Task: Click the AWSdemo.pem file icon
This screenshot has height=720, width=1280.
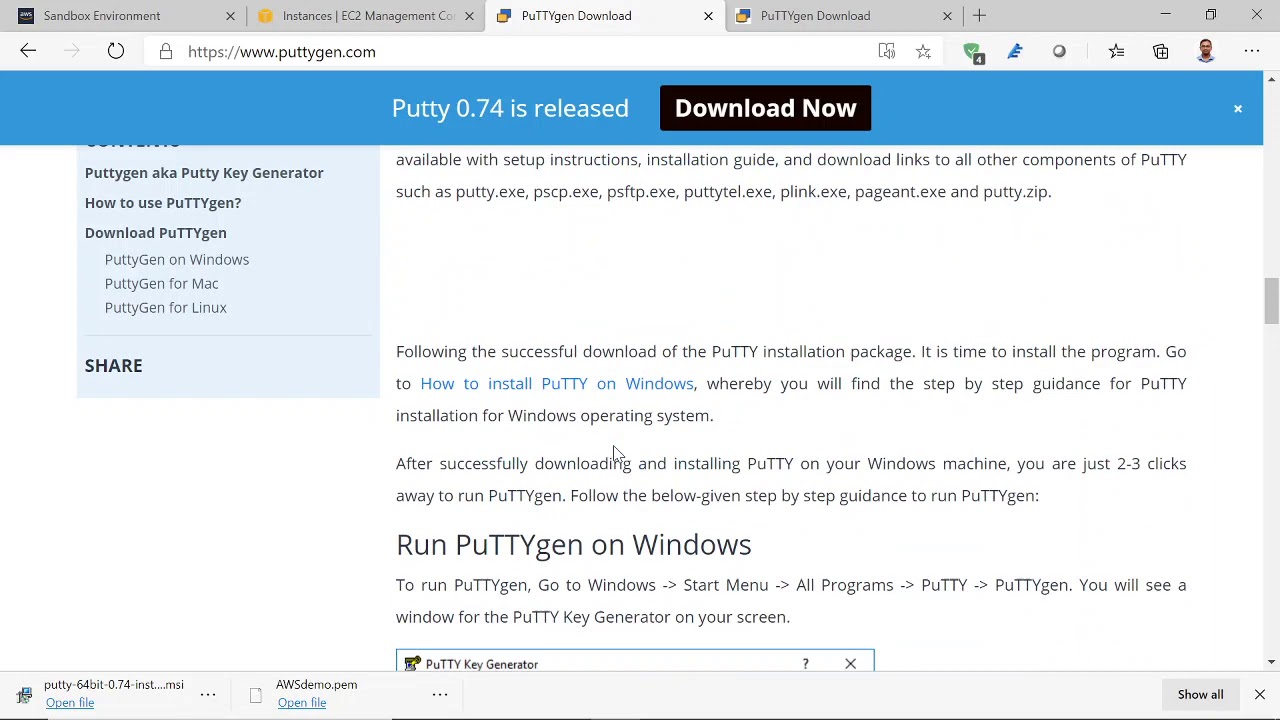Action: (256, 695)
